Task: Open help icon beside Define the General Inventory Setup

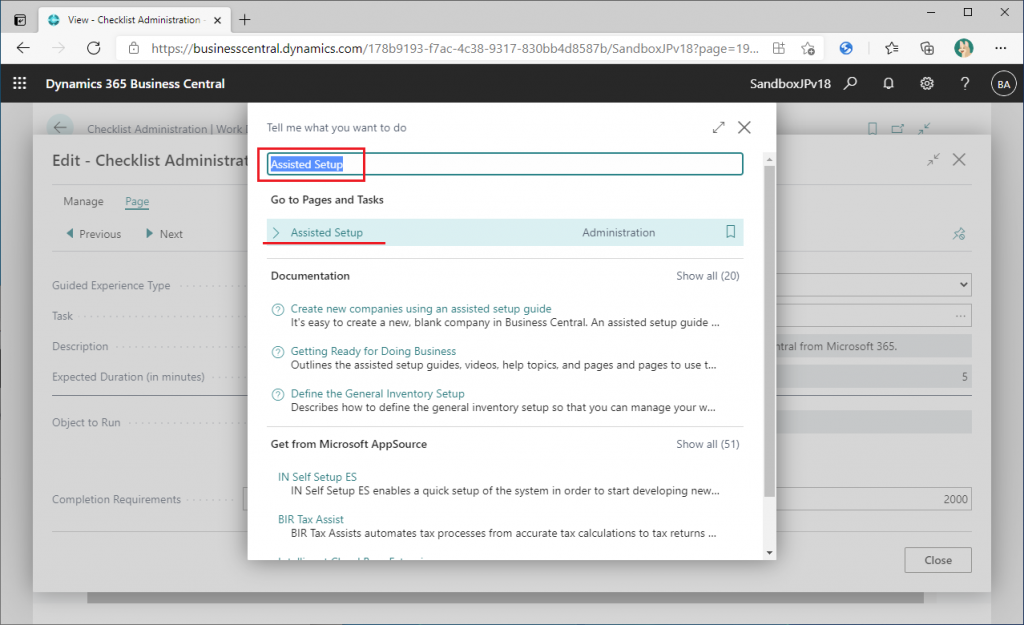Action: coord(278,394)
